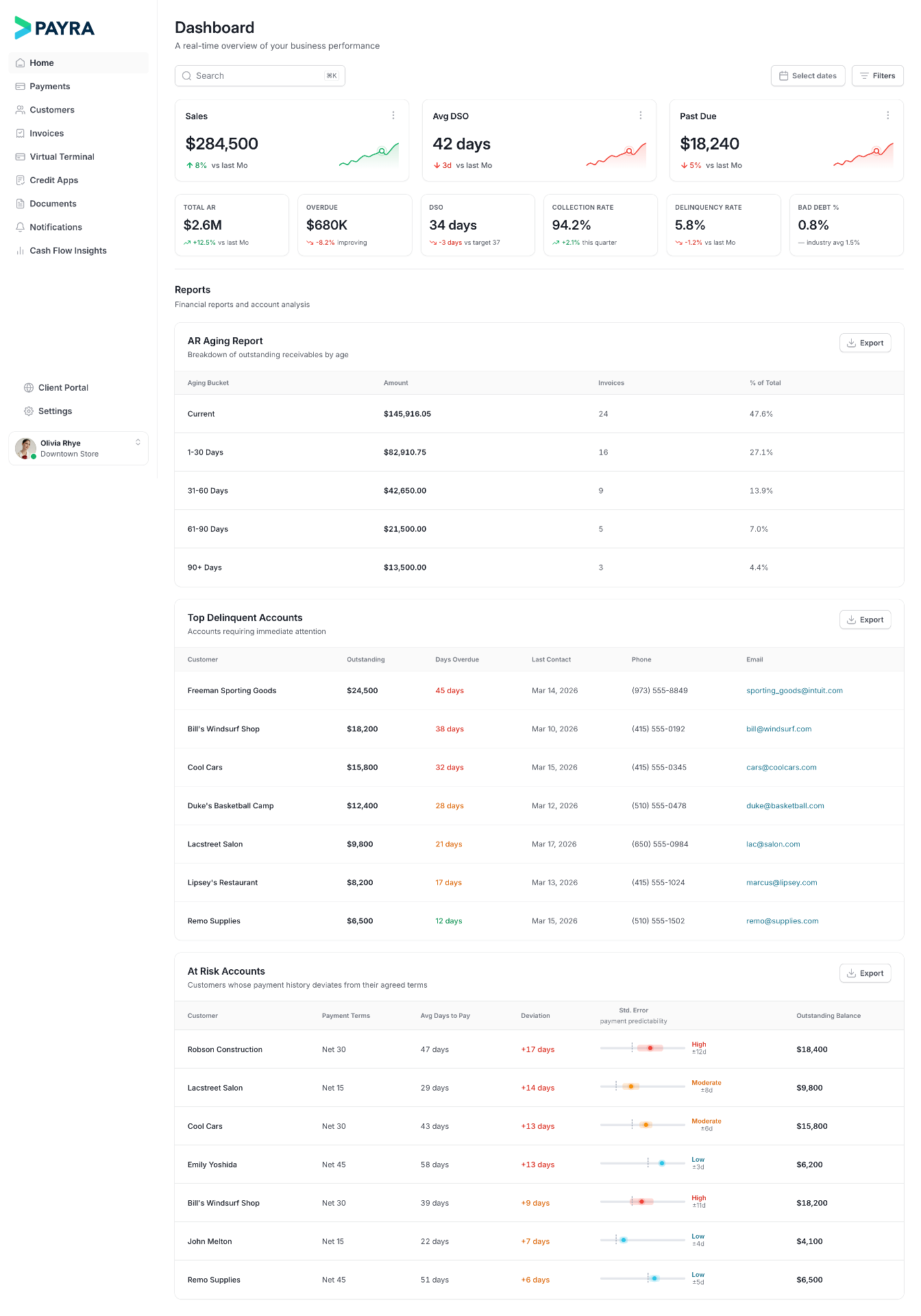Open the Avg DSO card three-dot menu
Screen dimensions: 921x1316
[641, 116]
